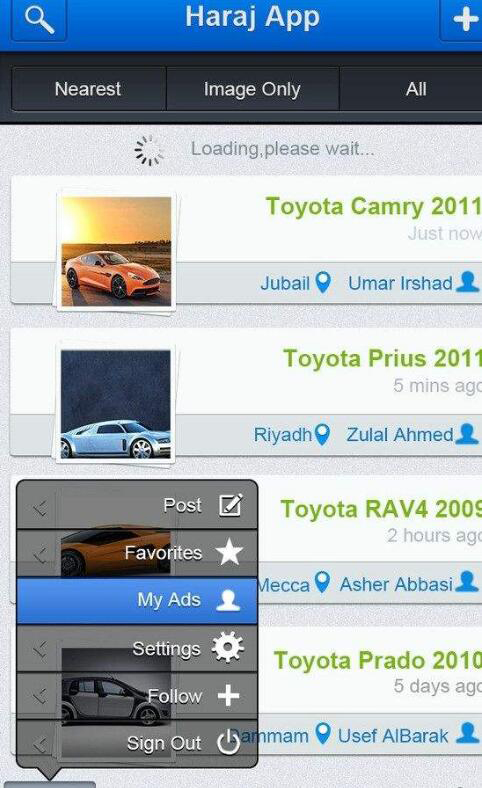Show the All listings tab

[x=416, y=89]
